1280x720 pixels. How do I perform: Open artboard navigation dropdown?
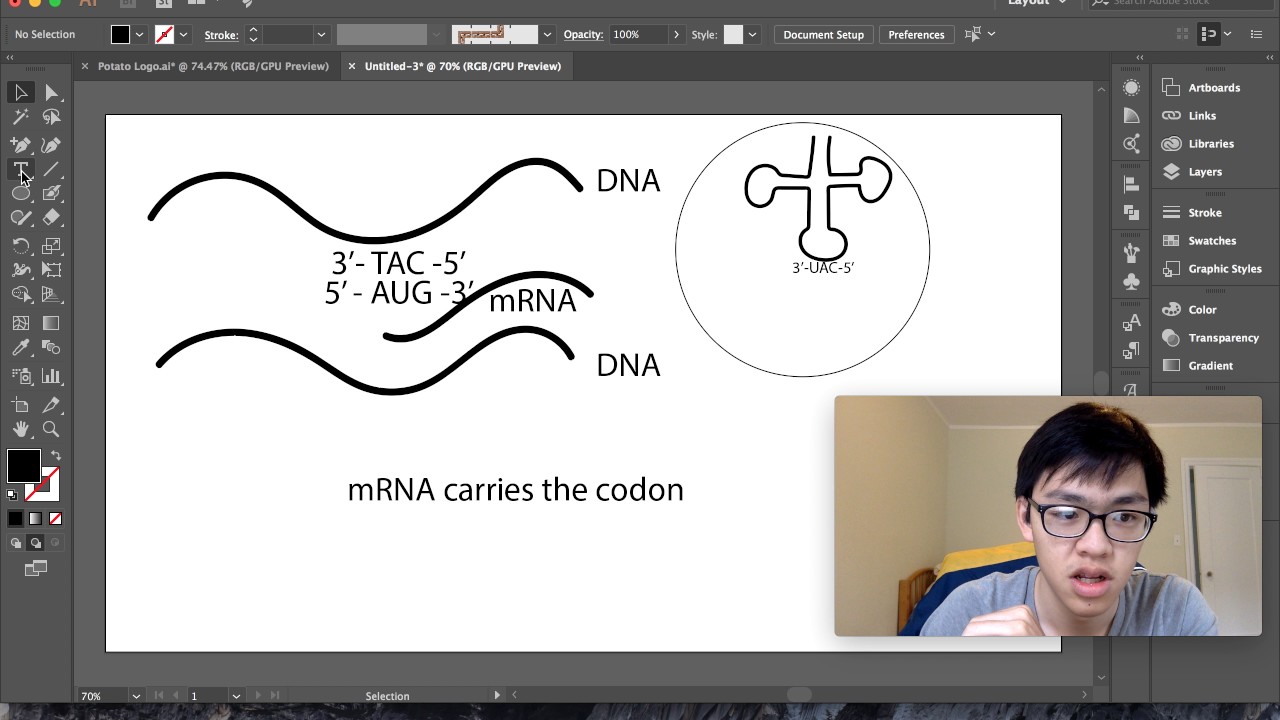236,696
